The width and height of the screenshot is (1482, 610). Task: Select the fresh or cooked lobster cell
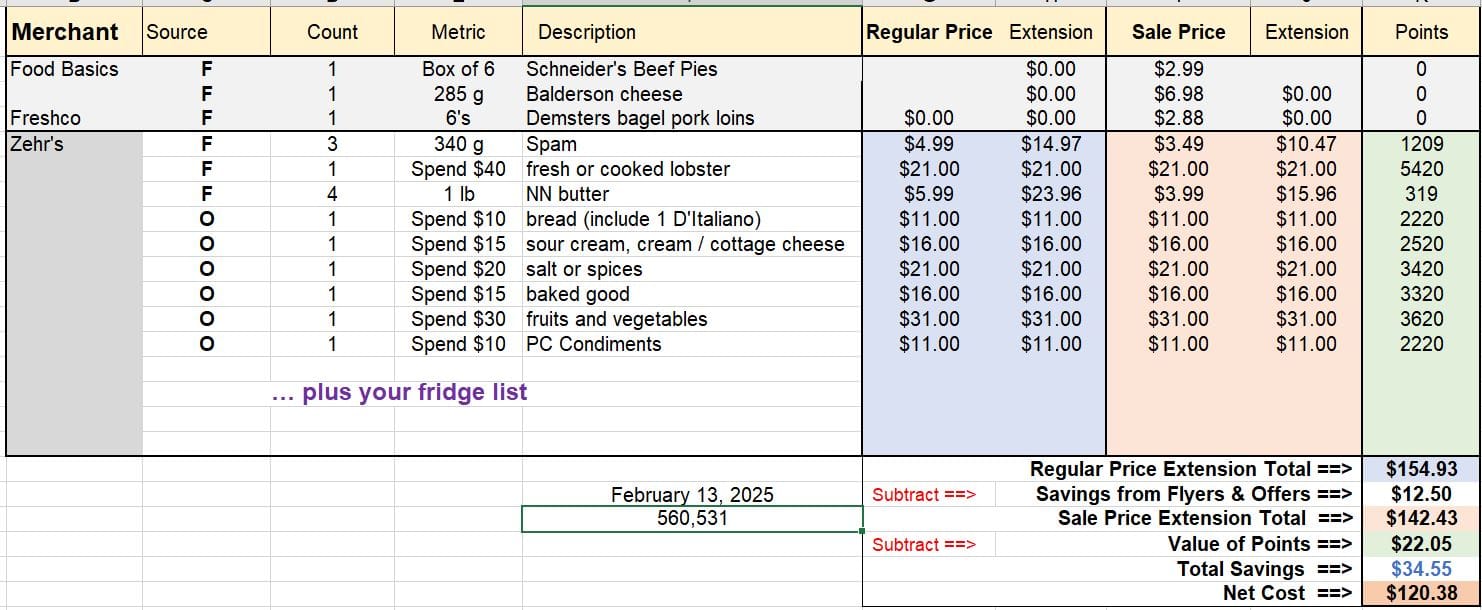pyautogui.click(x=692, y=169)
